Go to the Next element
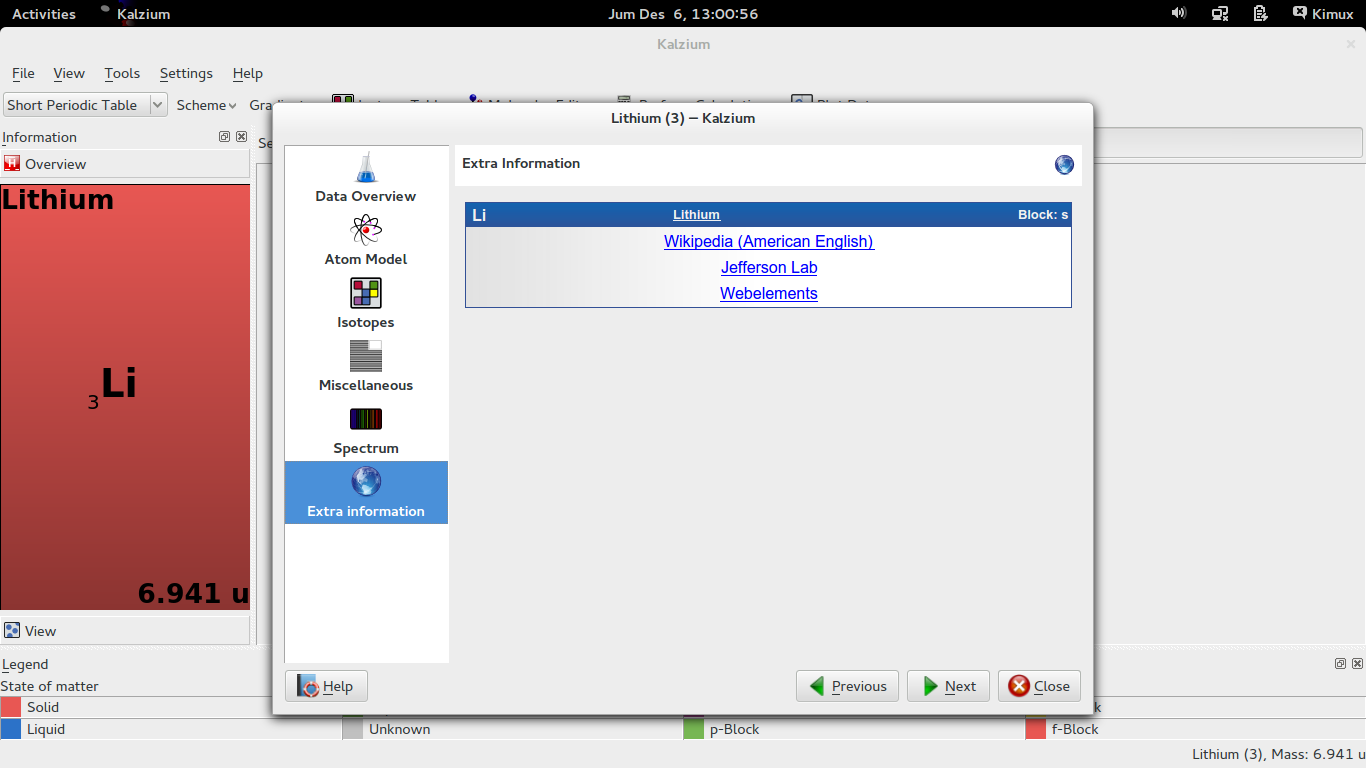This screenshot has height=768, width=1366. (x=948, y=686)
